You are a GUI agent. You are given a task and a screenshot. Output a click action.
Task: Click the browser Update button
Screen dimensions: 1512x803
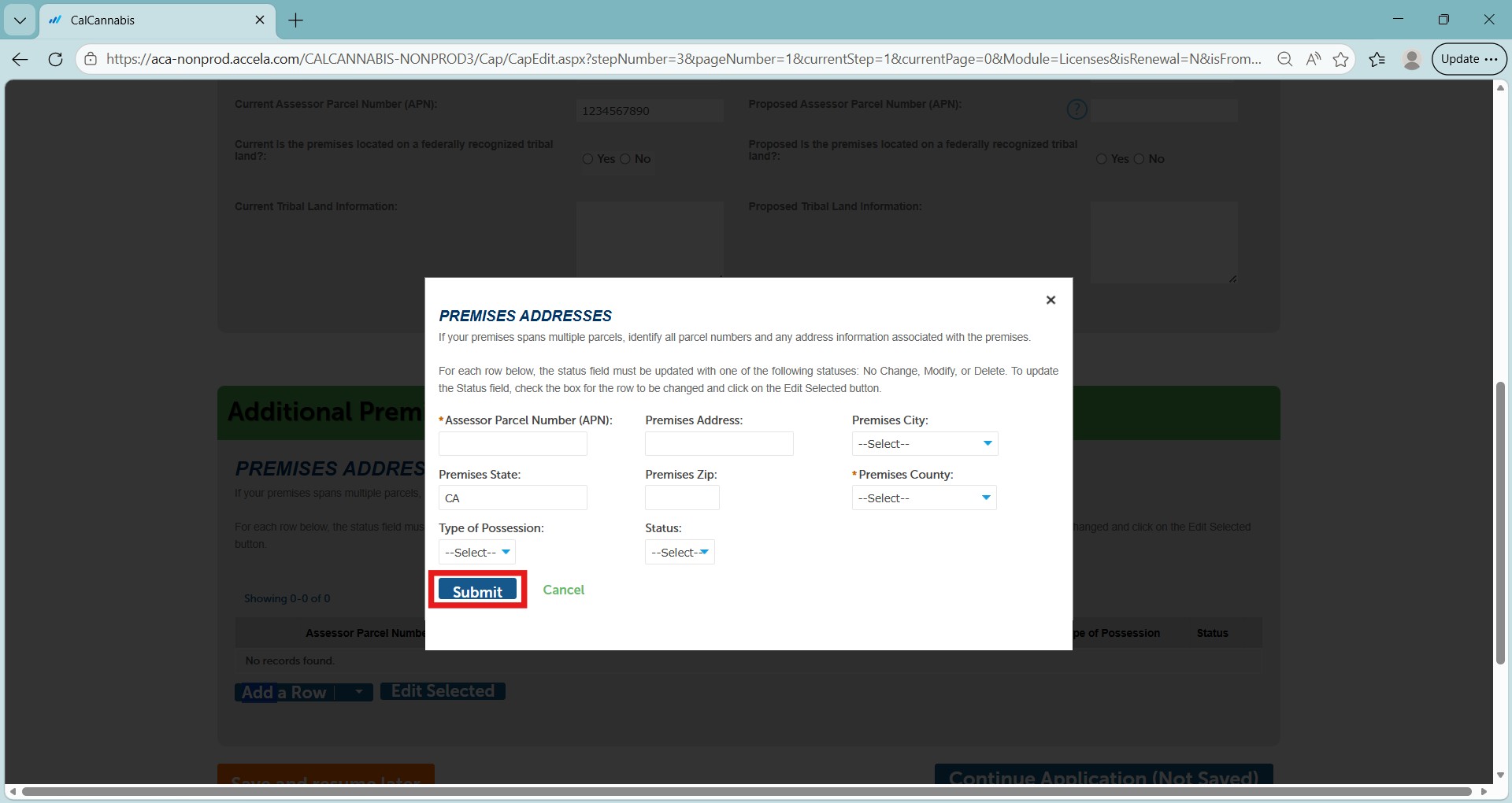coord(1469,59)
